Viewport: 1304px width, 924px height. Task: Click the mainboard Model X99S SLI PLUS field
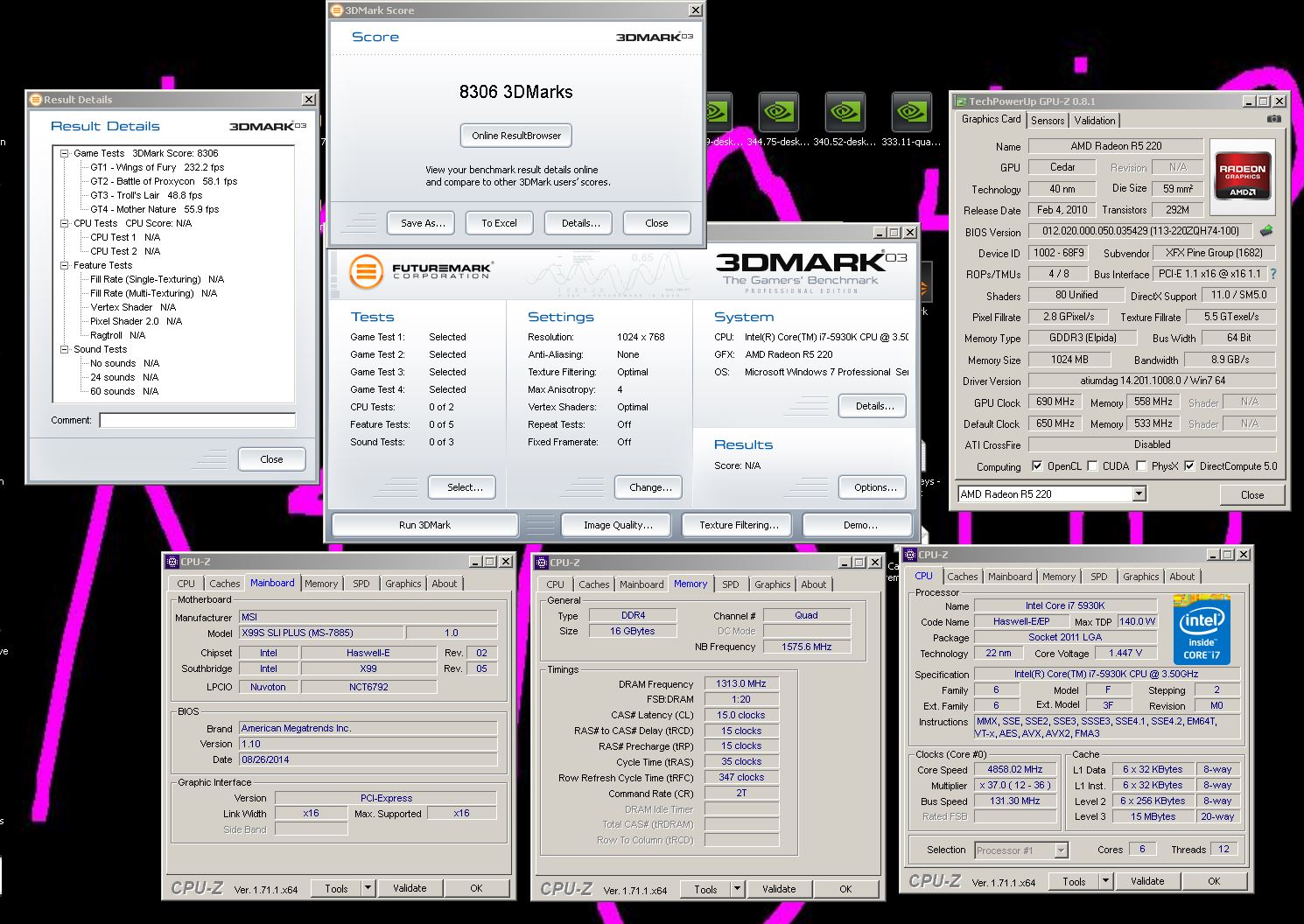point(322,633)
